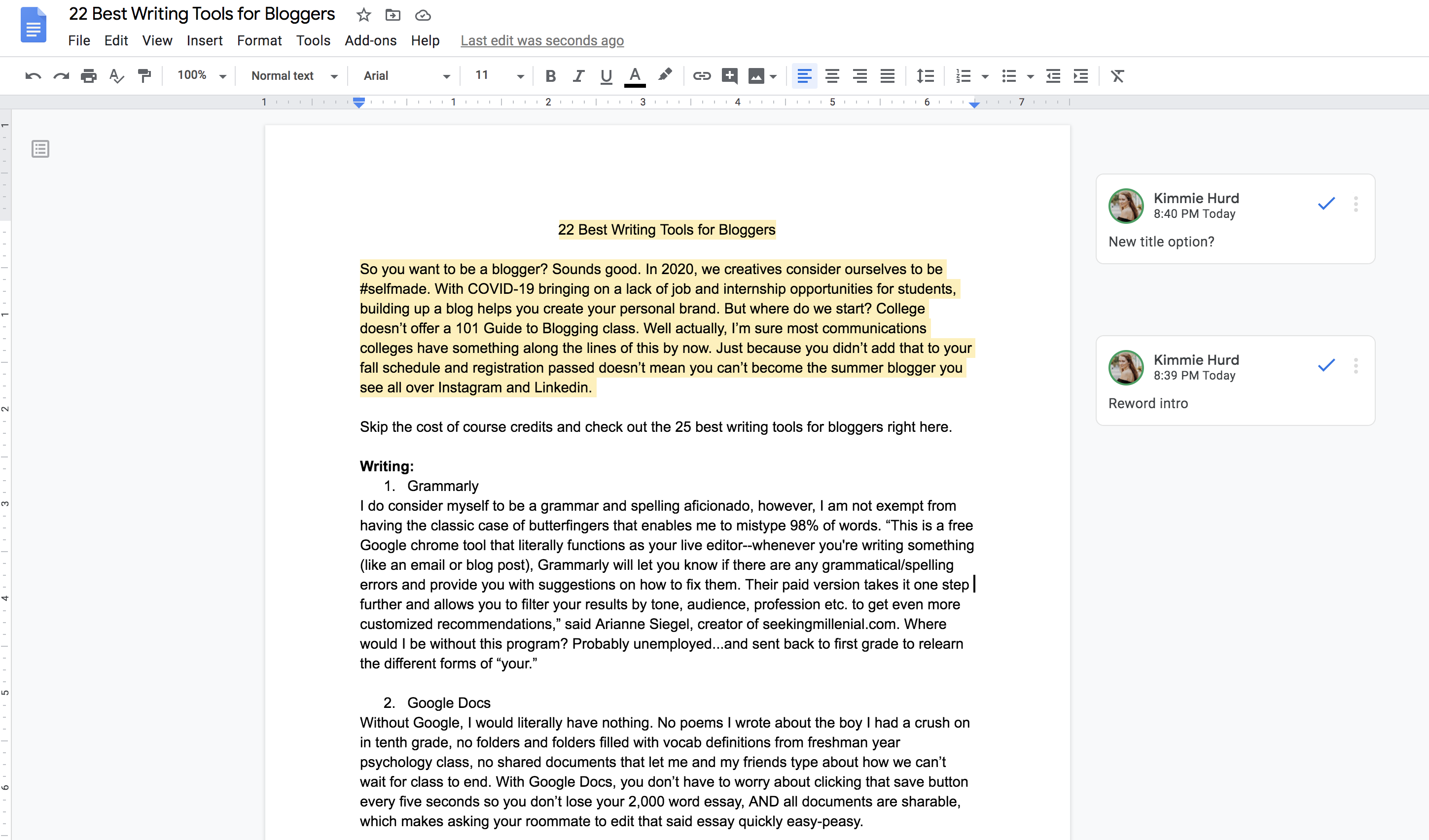1429x840 pixels.
Task: Toggle underline formatting
Action: 606,76
